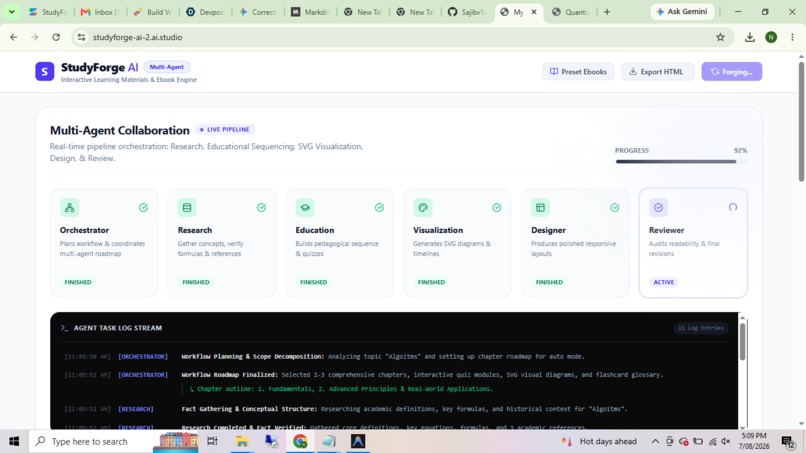Click the Reviewer loading spinner
The width and height of the screenshot is (806, 453).
coord(732,207)
